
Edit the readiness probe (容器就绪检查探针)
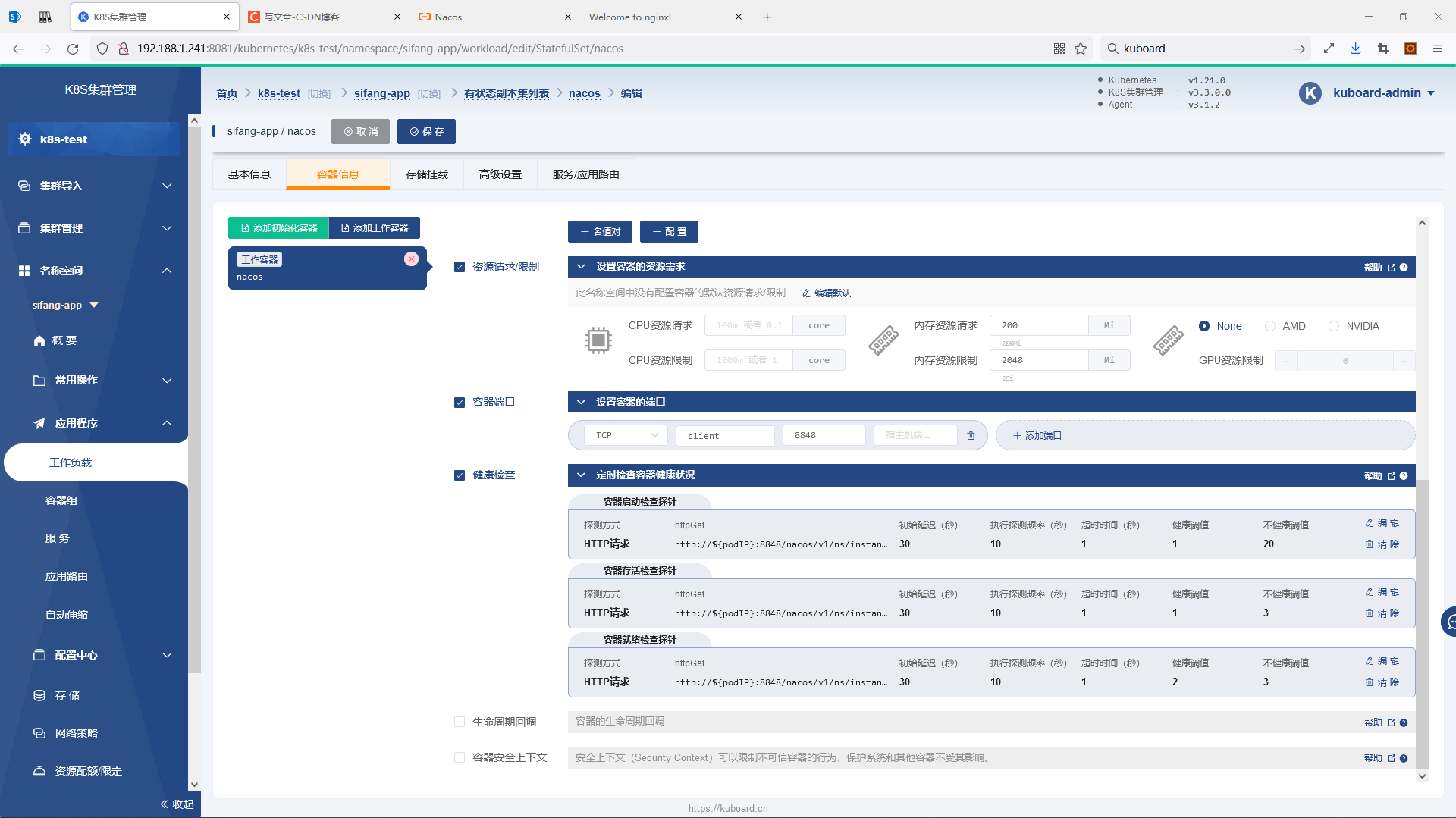(1382, 661)
